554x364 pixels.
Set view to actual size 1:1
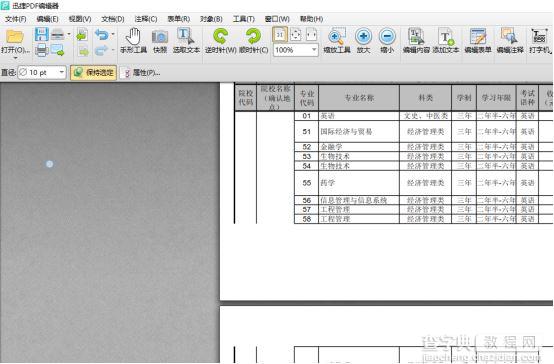click(279, 35)
